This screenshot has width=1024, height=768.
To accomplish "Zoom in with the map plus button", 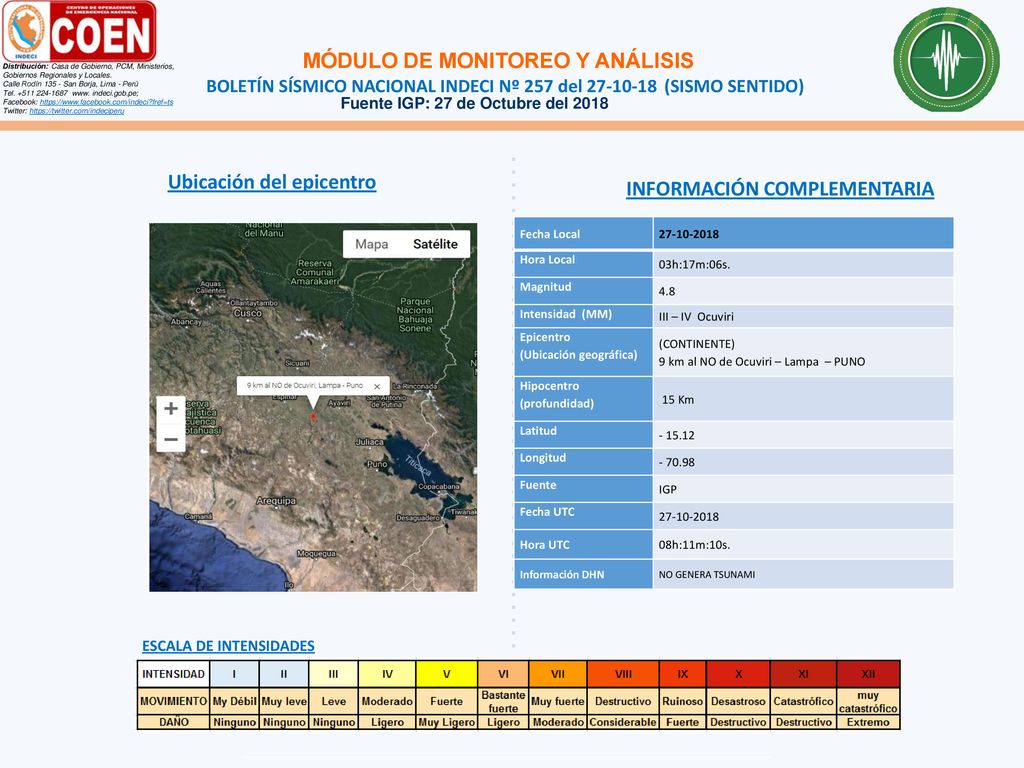I will click(x=171, y=409).
